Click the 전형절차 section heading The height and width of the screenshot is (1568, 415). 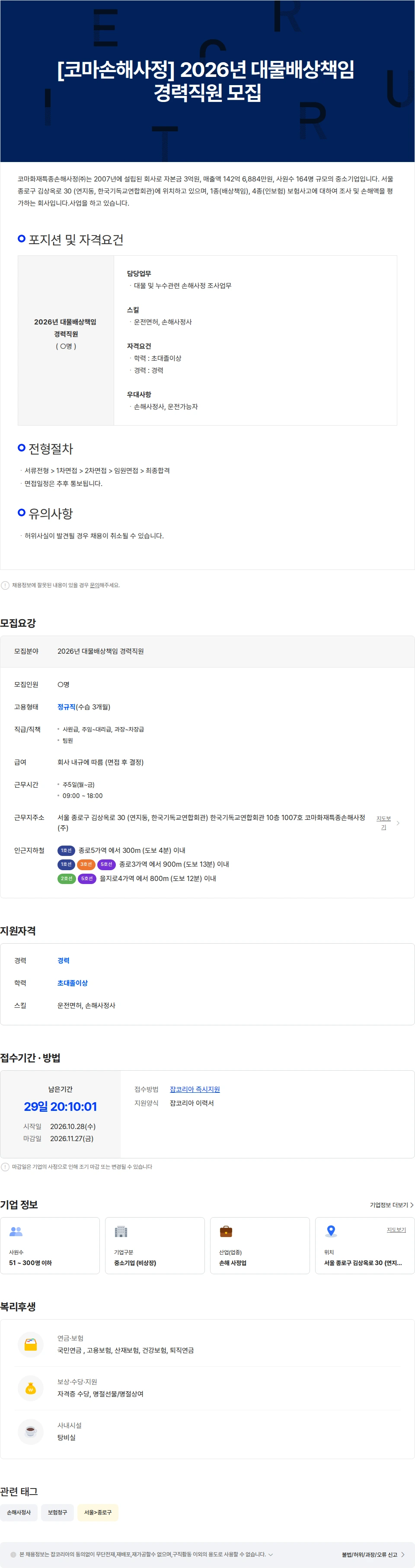(51, 449)
